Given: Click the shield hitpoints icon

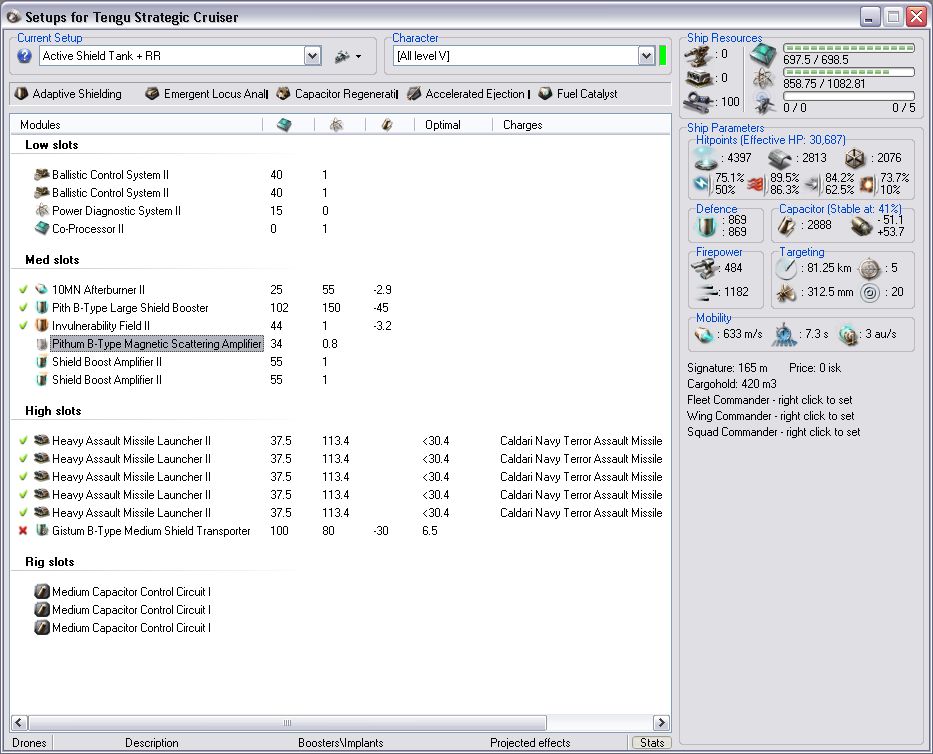Looking at the screenshot, I should pyautogui.click(x=706, y=158).
